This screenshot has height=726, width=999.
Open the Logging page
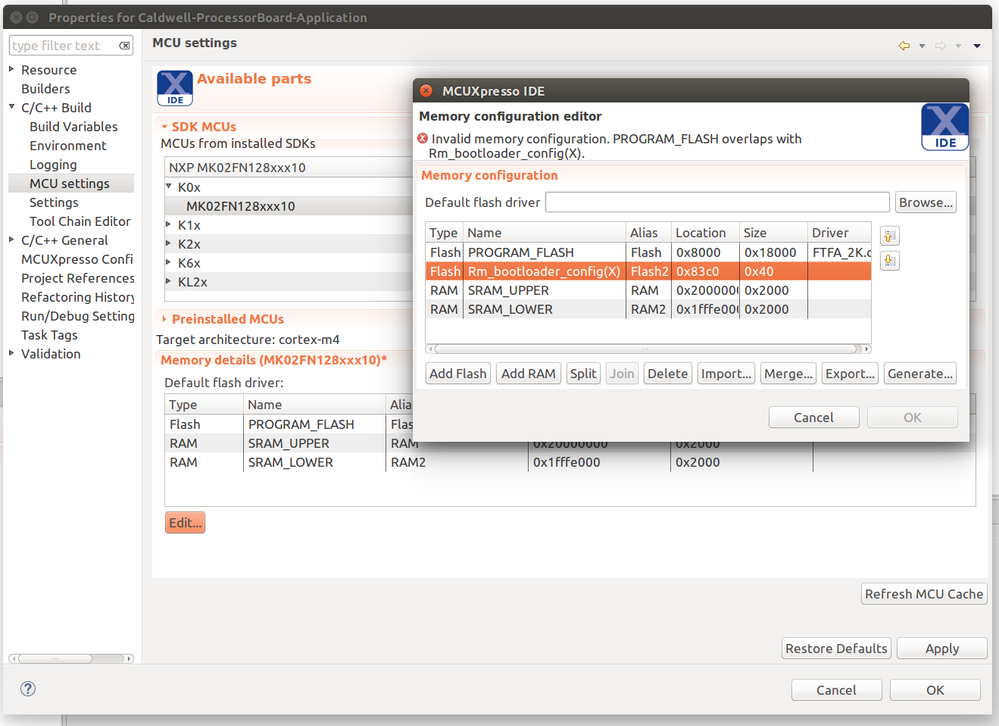(53, 164)
